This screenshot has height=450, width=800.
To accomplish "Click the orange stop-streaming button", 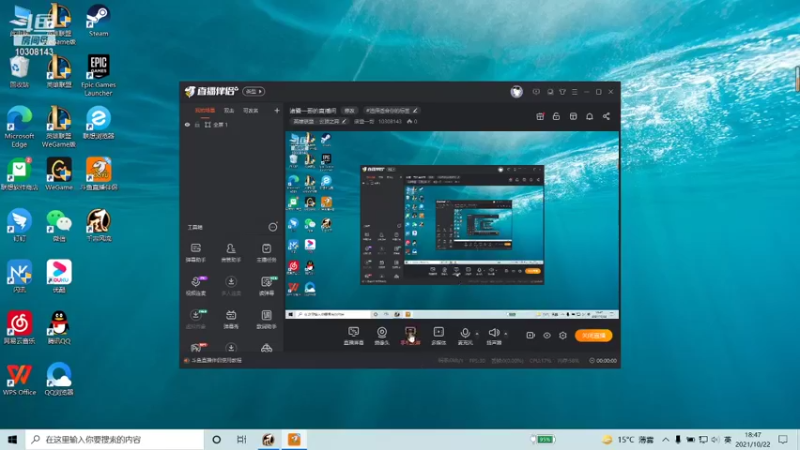I will (593, 335).
